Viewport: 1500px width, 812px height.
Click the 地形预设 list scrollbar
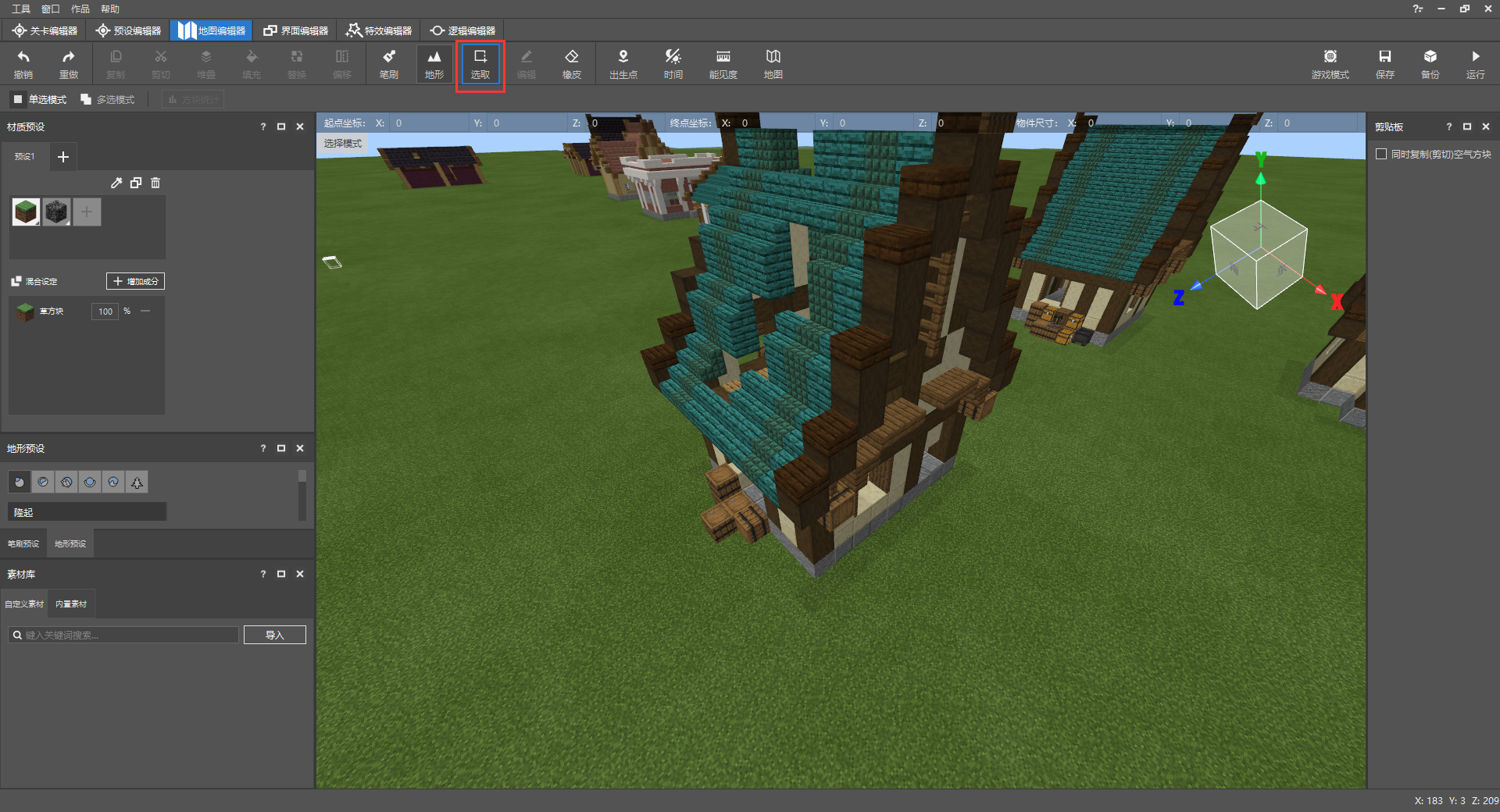point(302,494)
